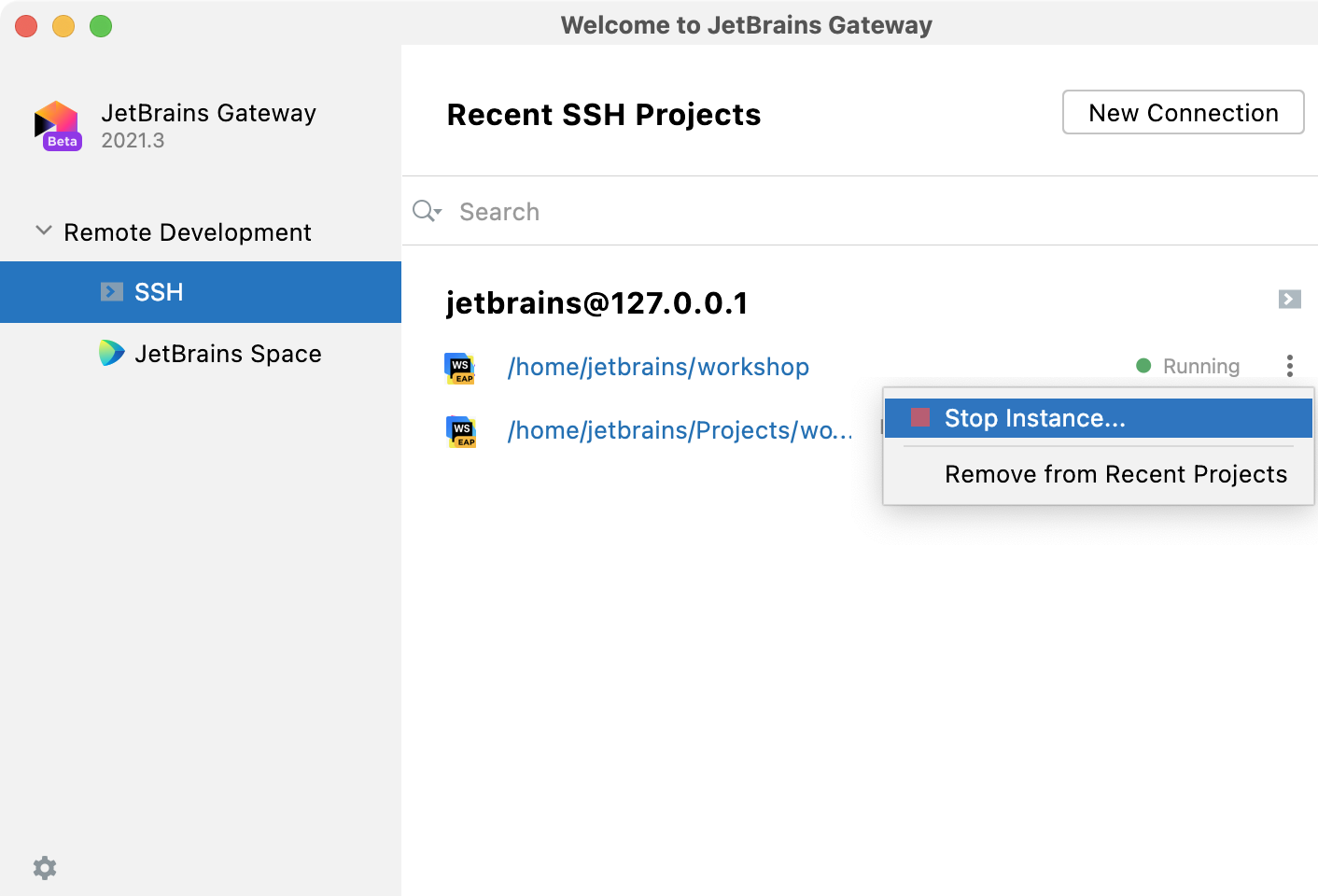
Task: Open the three-dot menu for workshop project
Action: tap(1289, 366)
